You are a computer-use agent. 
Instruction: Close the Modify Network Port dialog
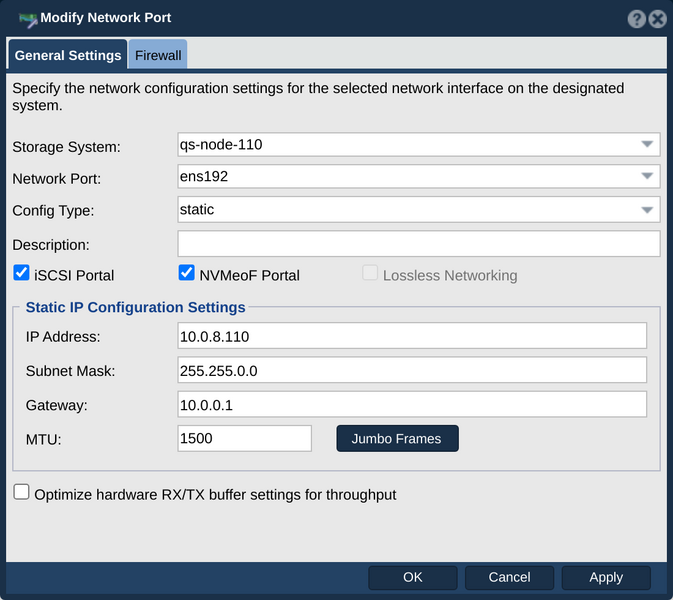click(658, 19)
